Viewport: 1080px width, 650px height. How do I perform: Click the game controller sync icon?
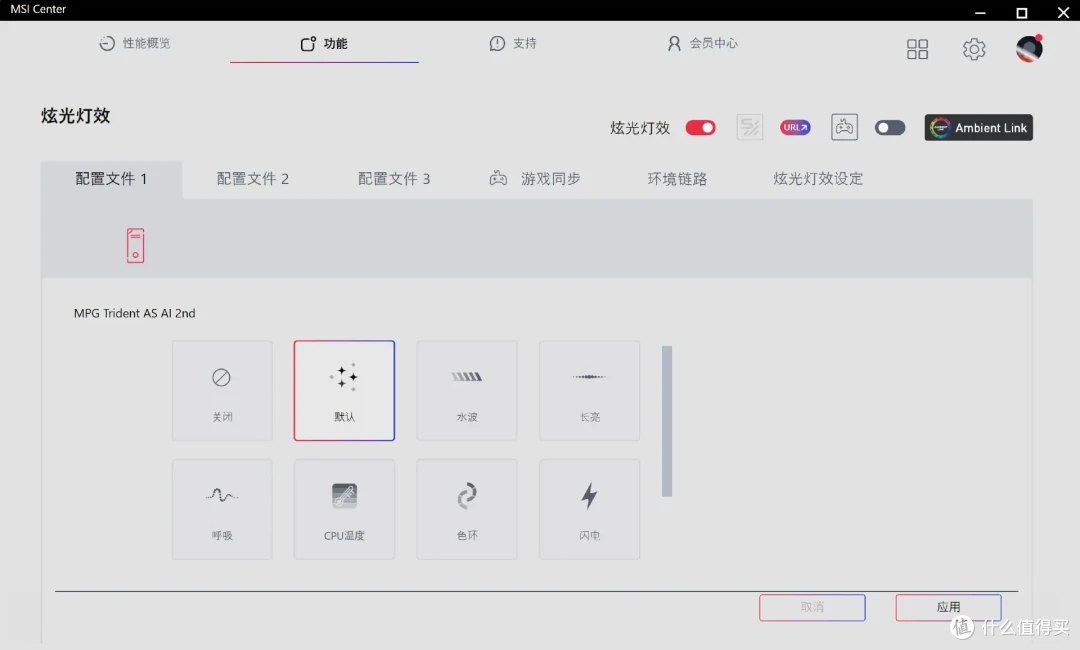point(844,127)
